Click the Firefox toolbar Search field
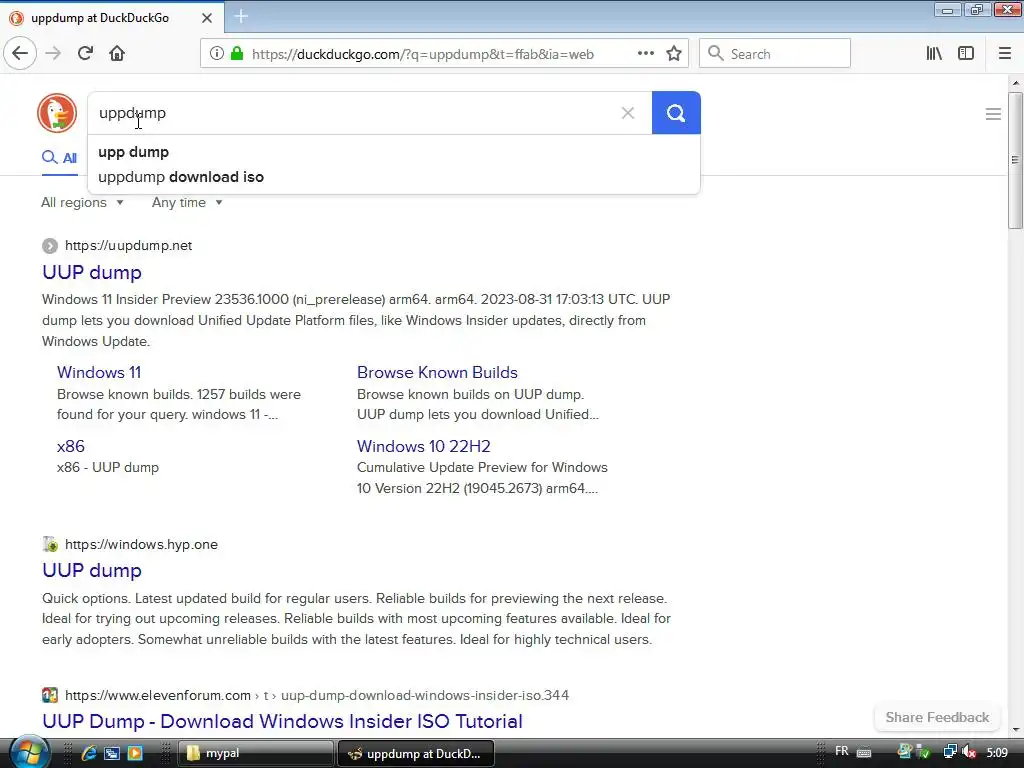The height and width of the screenshot is (768, 1024). (x=775, y=54)
